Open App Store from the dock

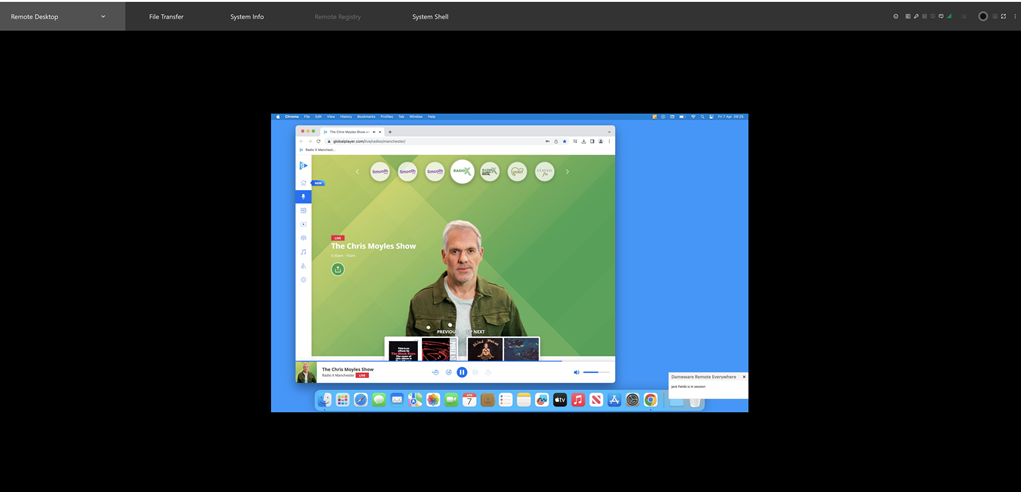[614, 400]
